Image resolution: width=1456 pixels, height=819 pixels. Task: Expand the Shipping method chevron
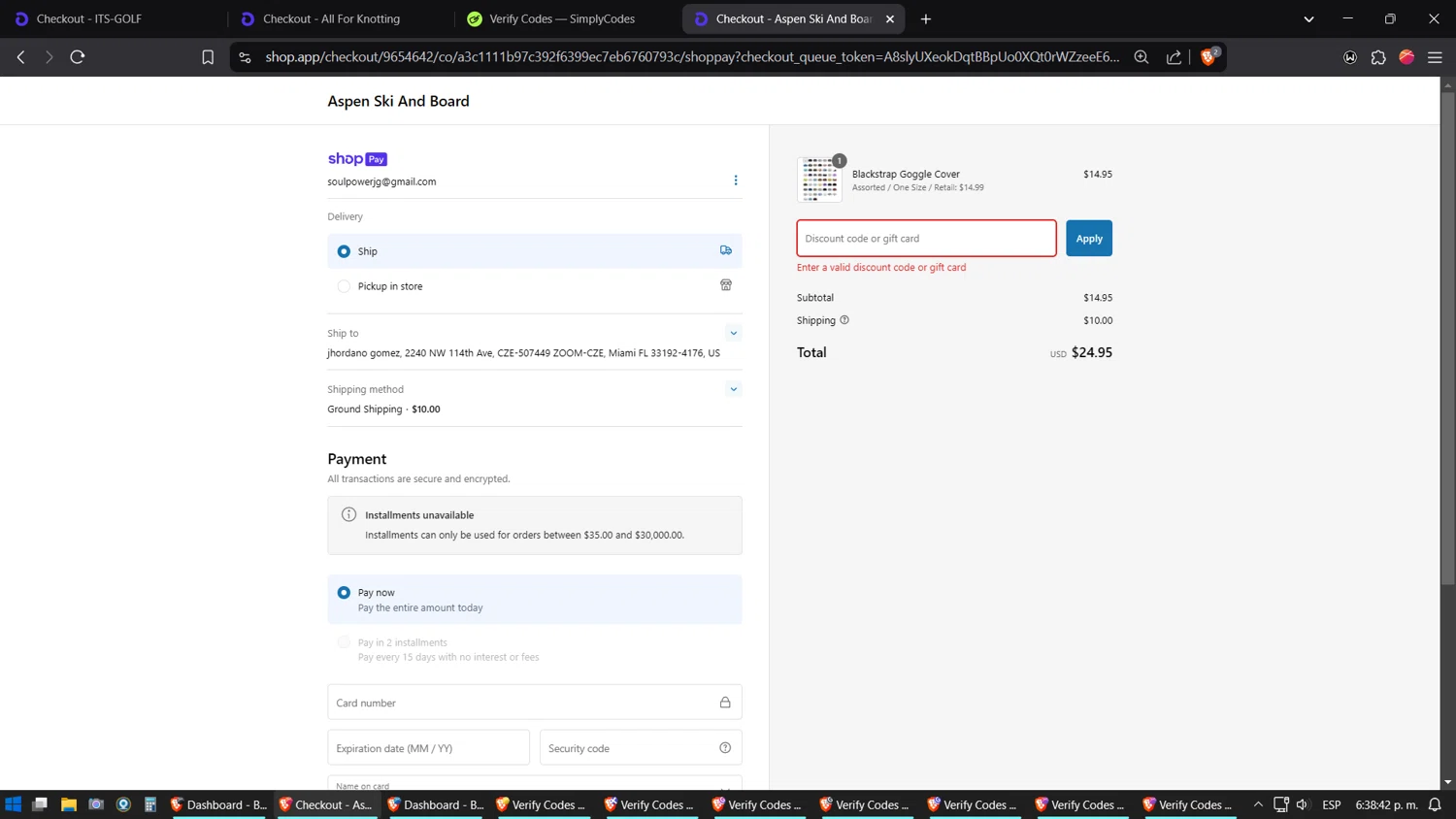pyautogui.click(x=734, y=389)
